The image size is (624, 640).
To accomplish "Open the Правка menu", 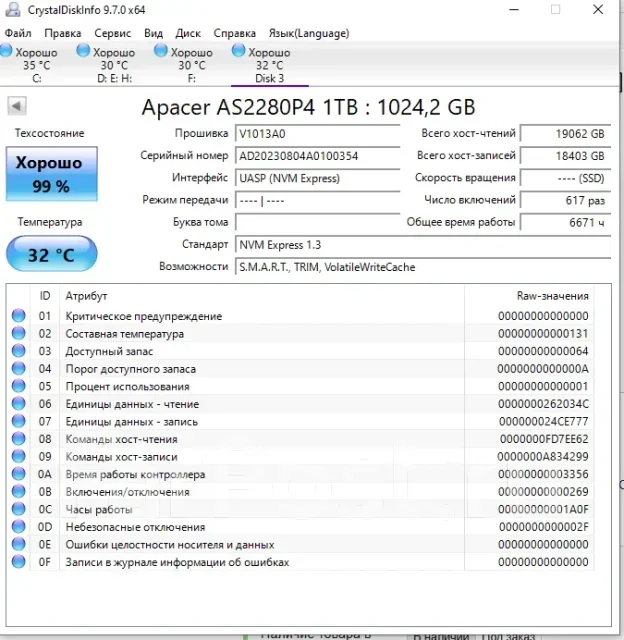I will coord(62,33).
